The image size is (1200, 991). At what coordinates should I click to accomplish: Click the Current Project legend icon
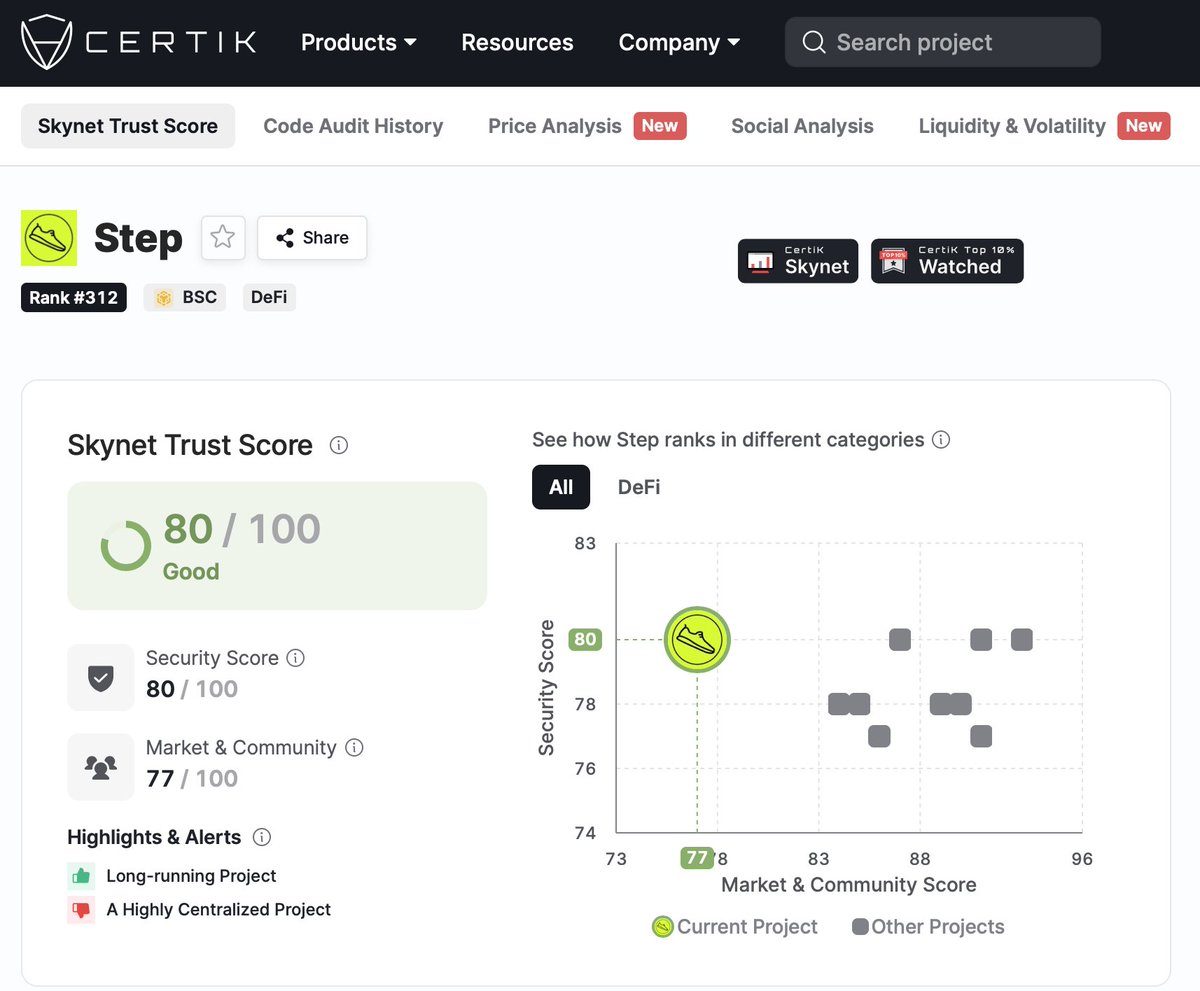pos(662,927)
